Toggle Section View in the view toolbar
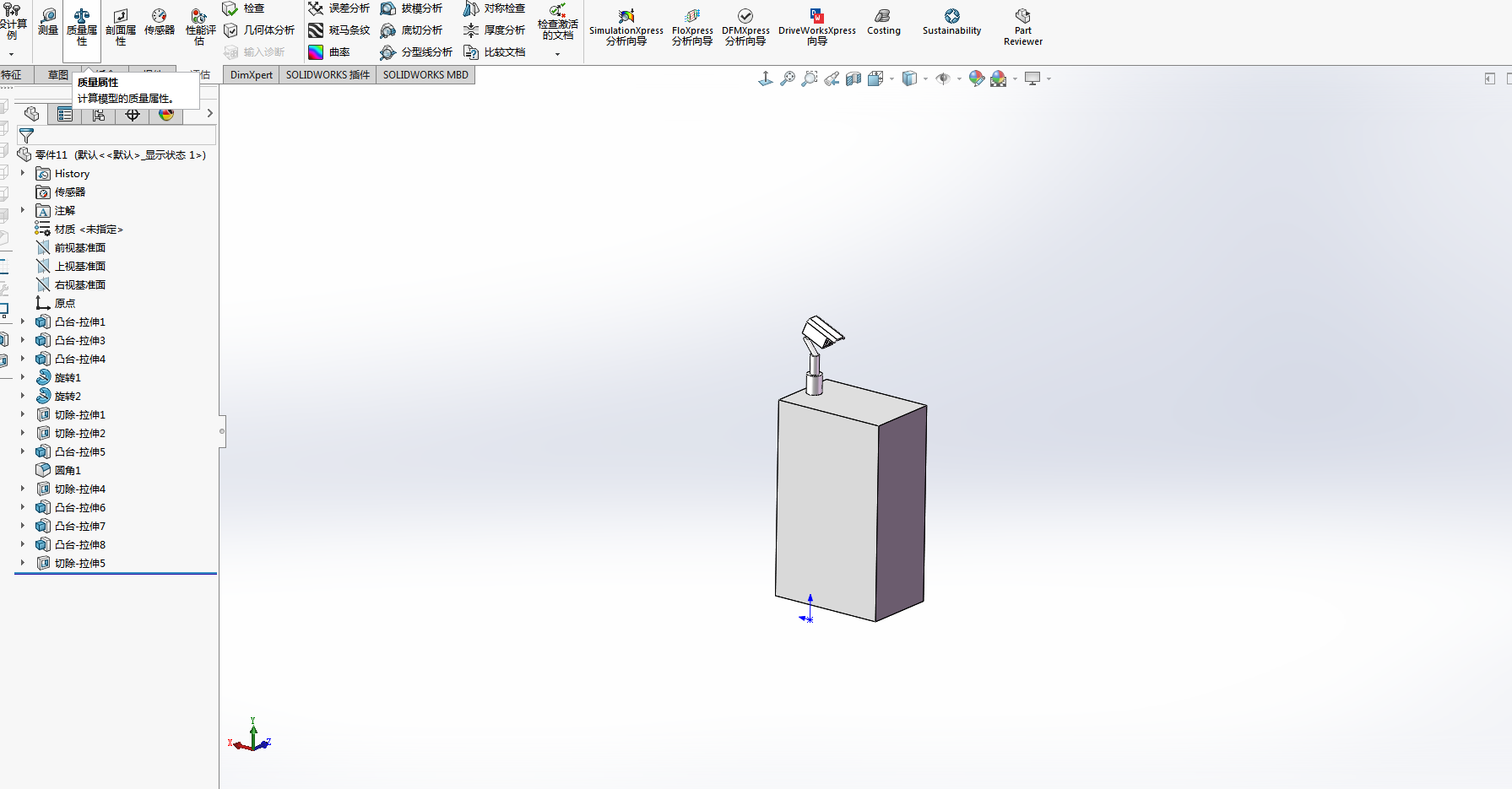 coord(854,78)
